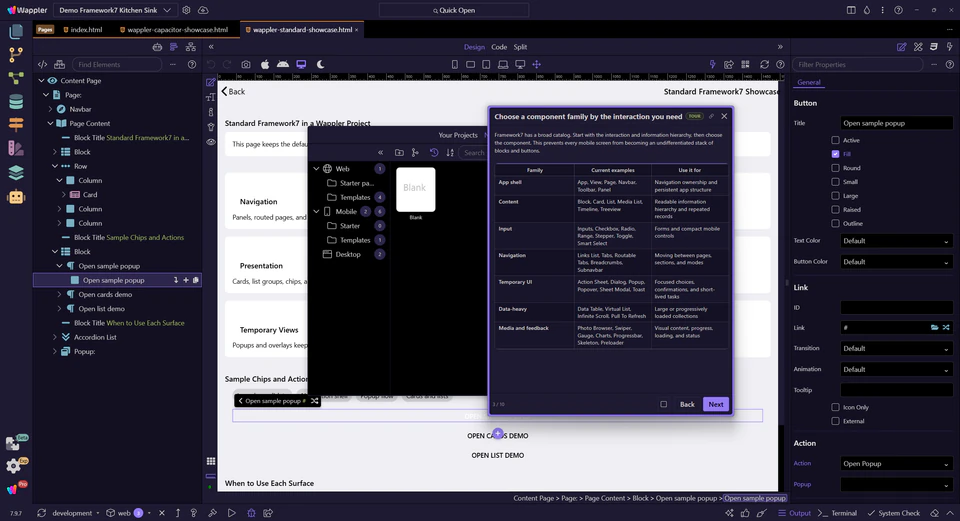
Task: Click the undo arrow in design toolbar
Action: pos(211,64)
